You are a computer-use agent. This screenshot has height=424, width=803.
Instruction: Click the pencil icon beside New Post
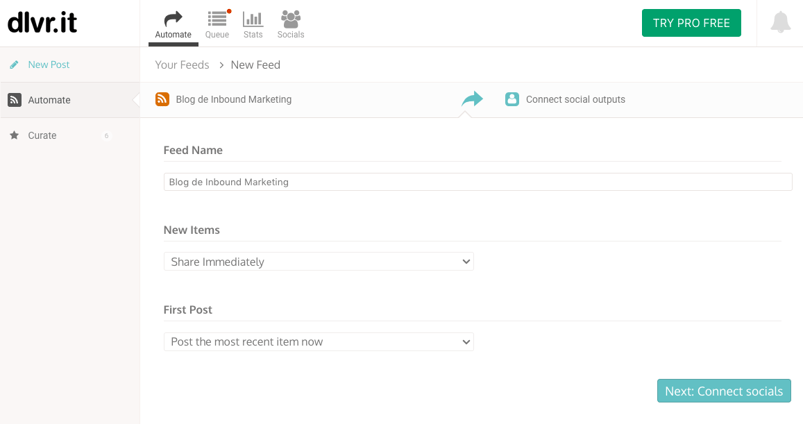pos(14,65)
